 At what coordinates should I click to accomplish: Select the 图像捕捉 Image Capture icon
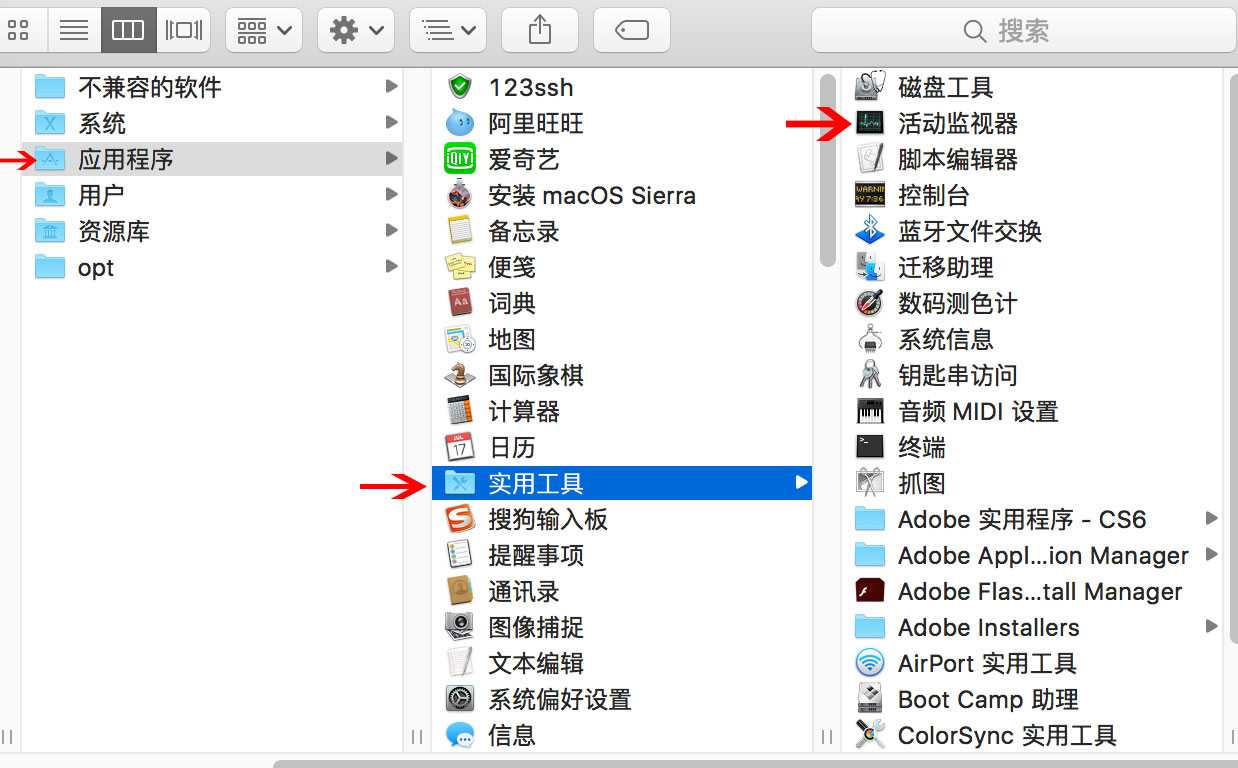point(460,627)
